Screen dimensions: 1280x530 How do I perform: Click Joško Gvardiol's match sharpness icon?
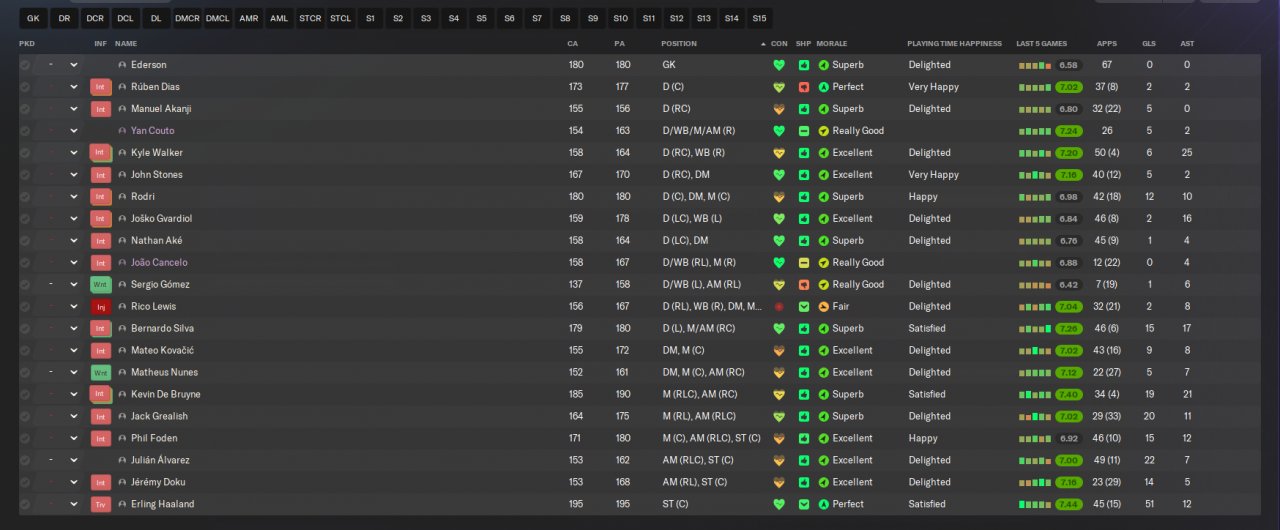[x=804, y=219]
